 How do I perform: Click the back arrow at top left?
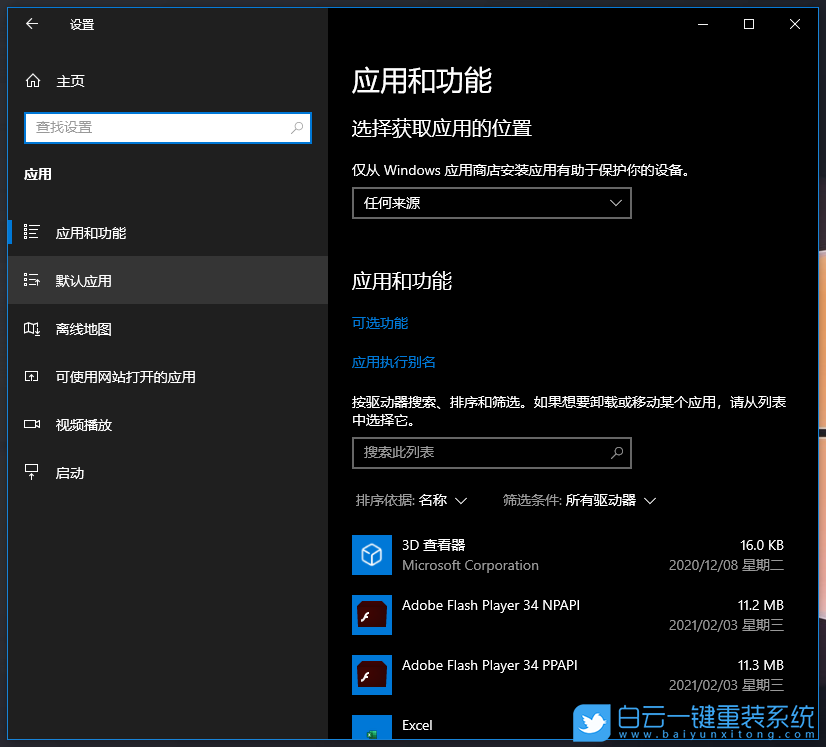click(31, 24)
